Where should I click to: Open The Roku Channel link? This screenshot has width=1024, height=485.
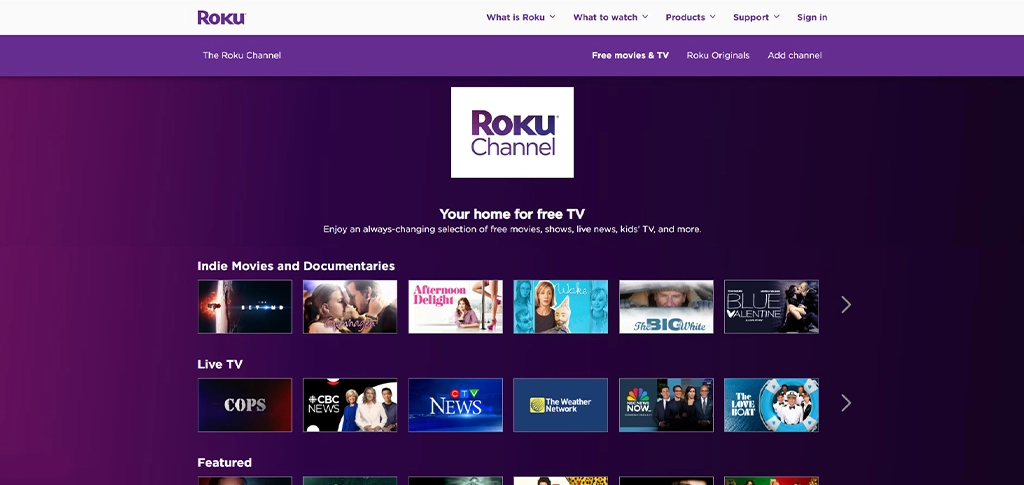(x=242, y=55)
